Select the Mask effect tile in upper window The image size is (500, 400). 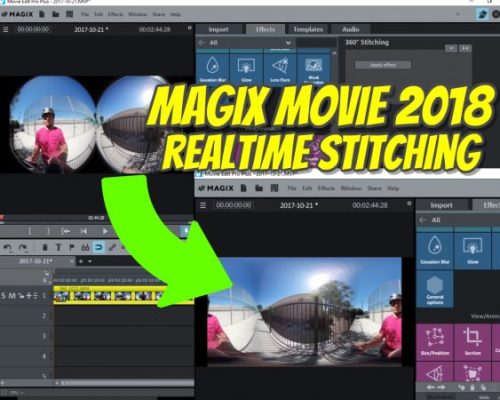pos(314,68)
